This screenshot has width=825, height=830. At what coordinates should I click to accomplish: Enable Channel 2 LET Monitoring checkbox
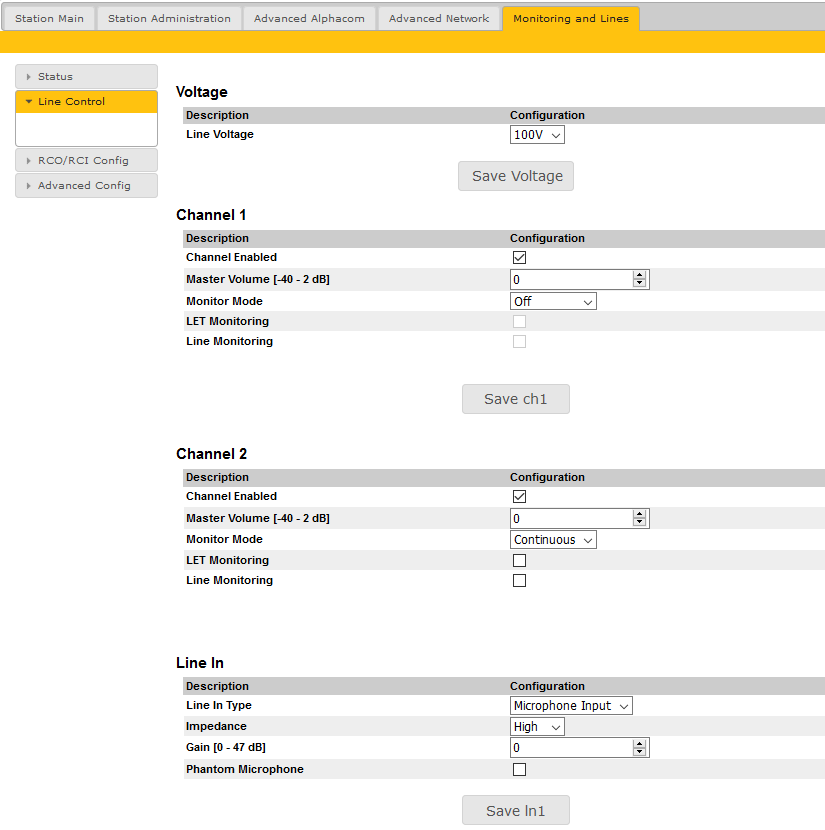point(519,561)
